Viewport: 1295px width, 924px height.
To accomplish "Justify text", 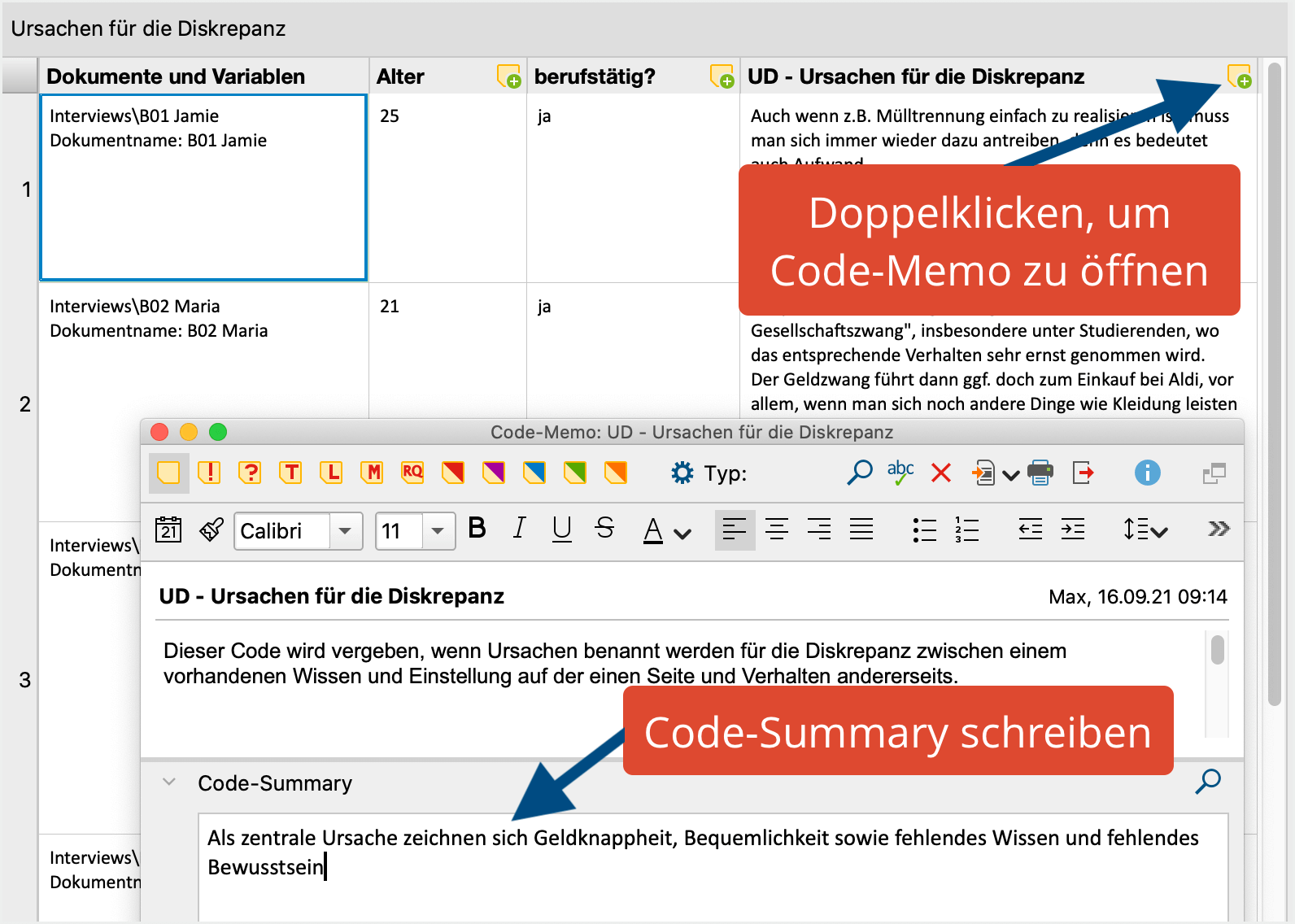I will coord(861,530).
